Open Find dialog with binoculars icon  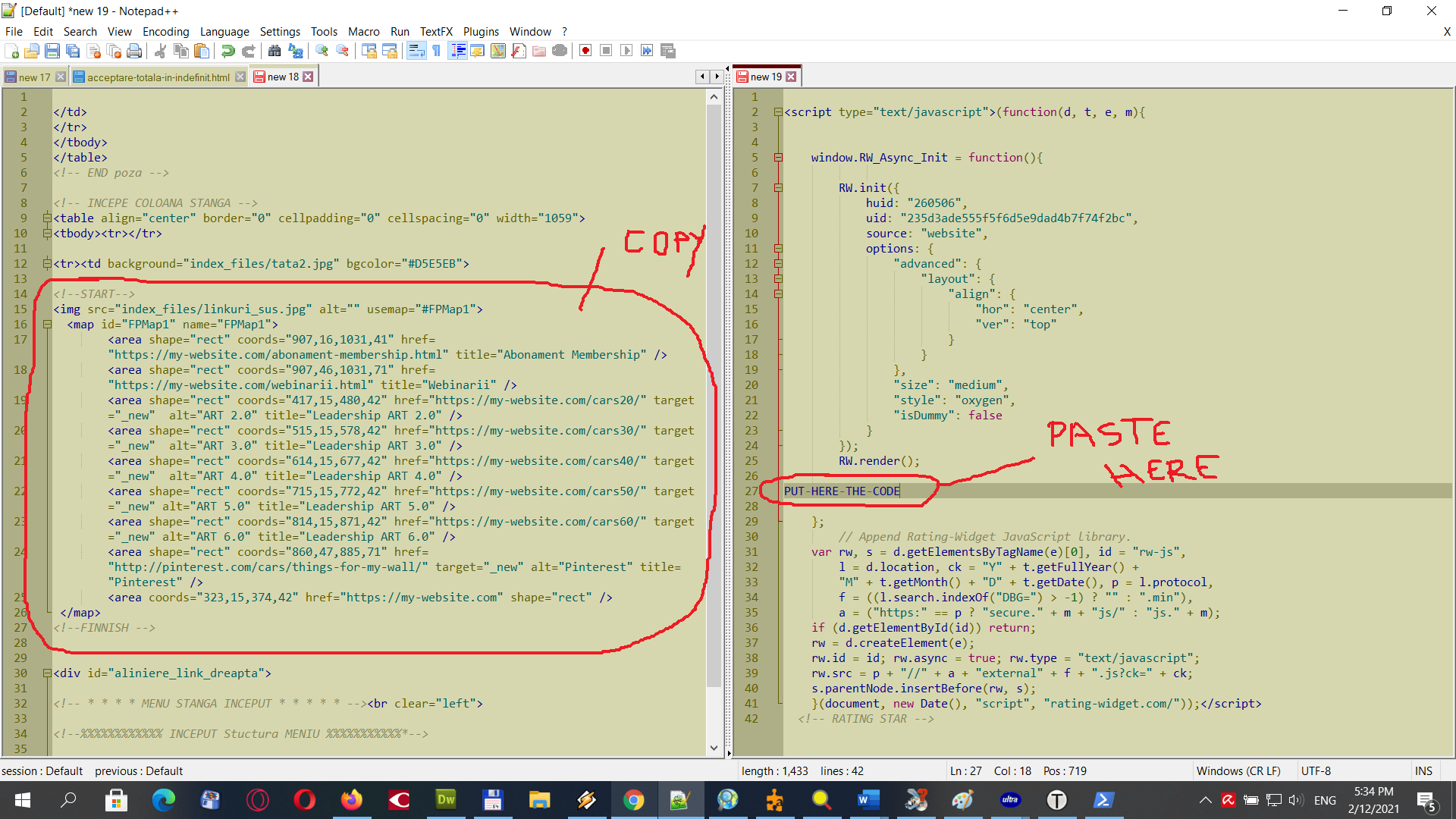(275, 51)
